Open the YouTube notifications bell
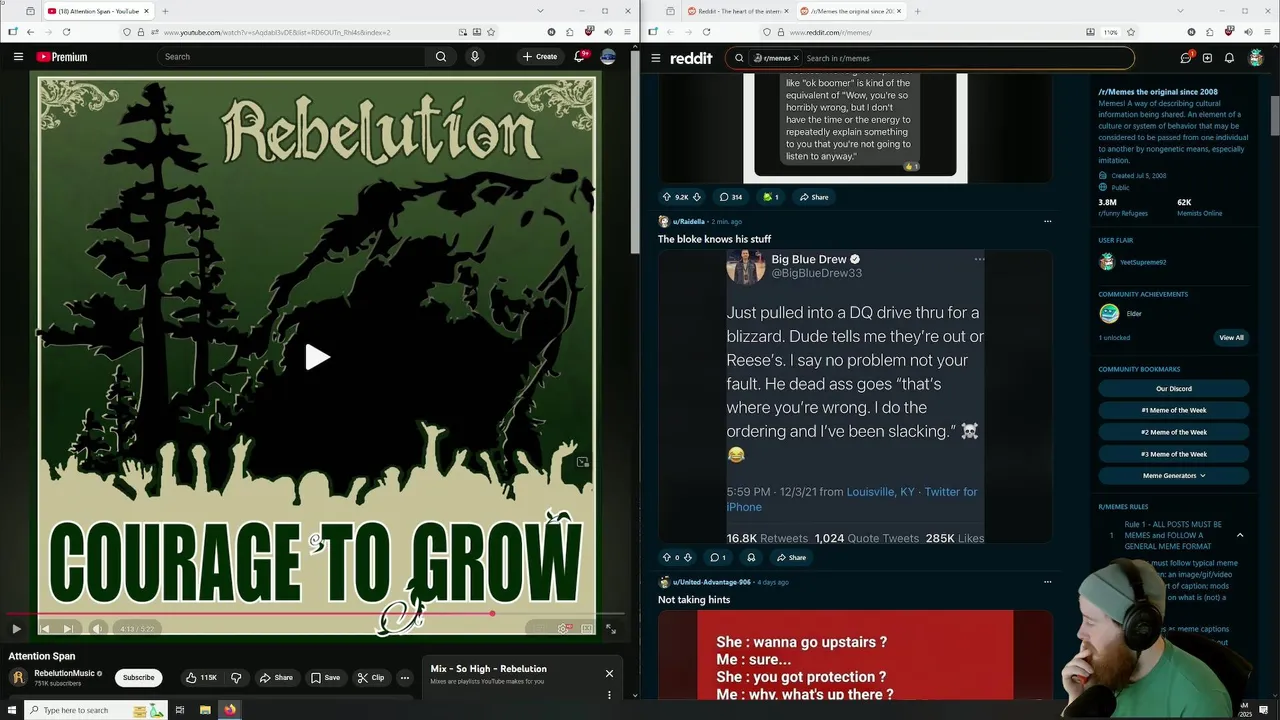The width and height of the screenshot is (1280, 720). [579, 57]
